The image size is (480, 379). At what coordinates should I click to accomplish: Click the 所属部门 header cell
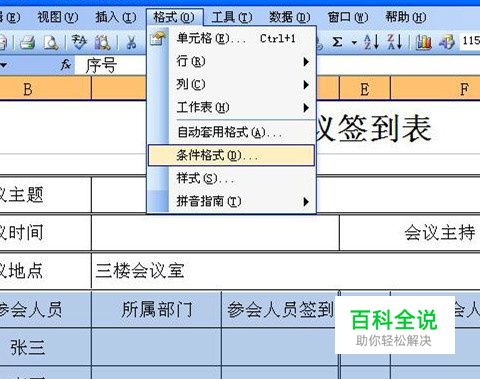coord(156,309)
